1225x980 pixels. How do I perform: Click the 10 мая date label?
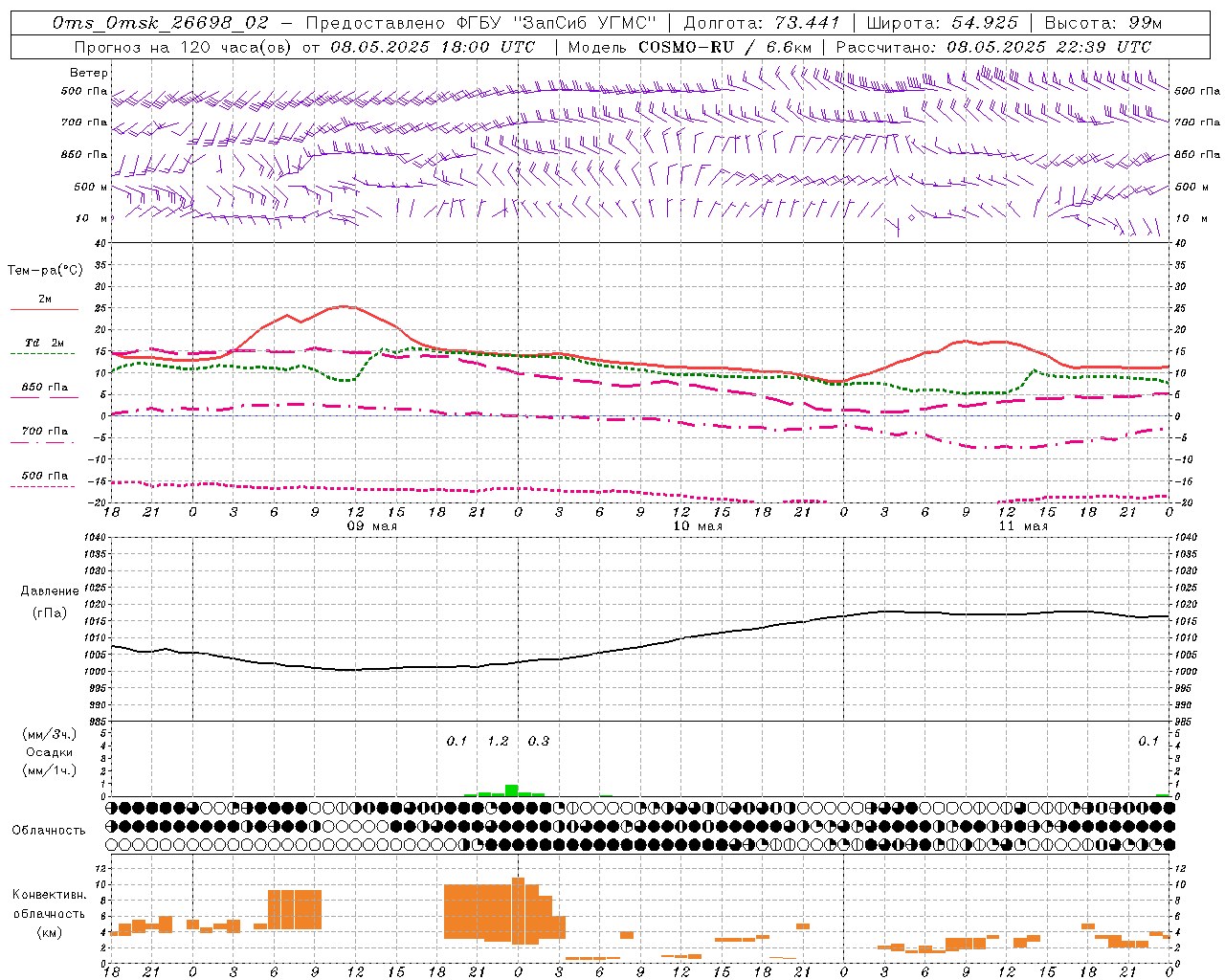coord(698,526)
